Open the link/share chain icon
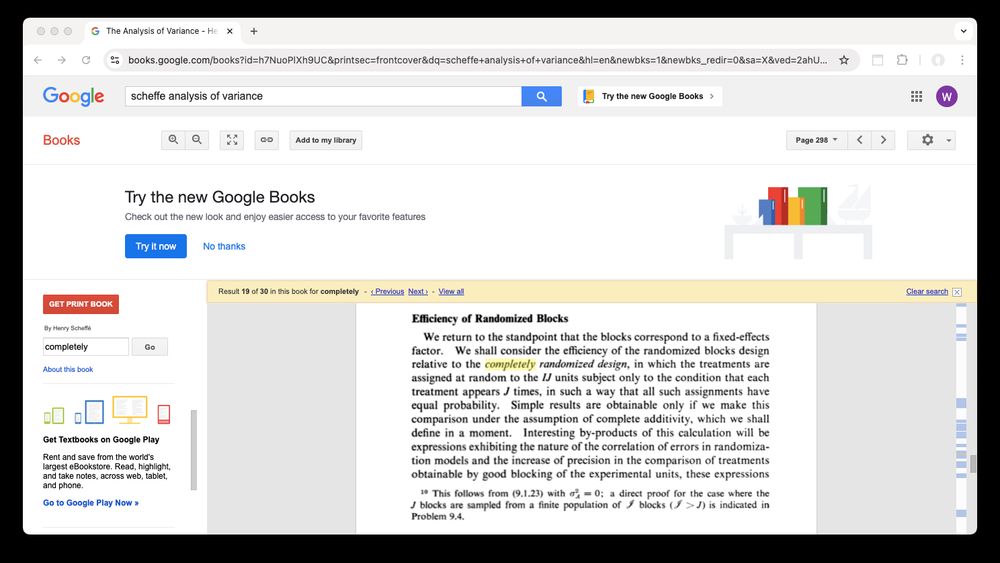 click(x=267, y=140)
